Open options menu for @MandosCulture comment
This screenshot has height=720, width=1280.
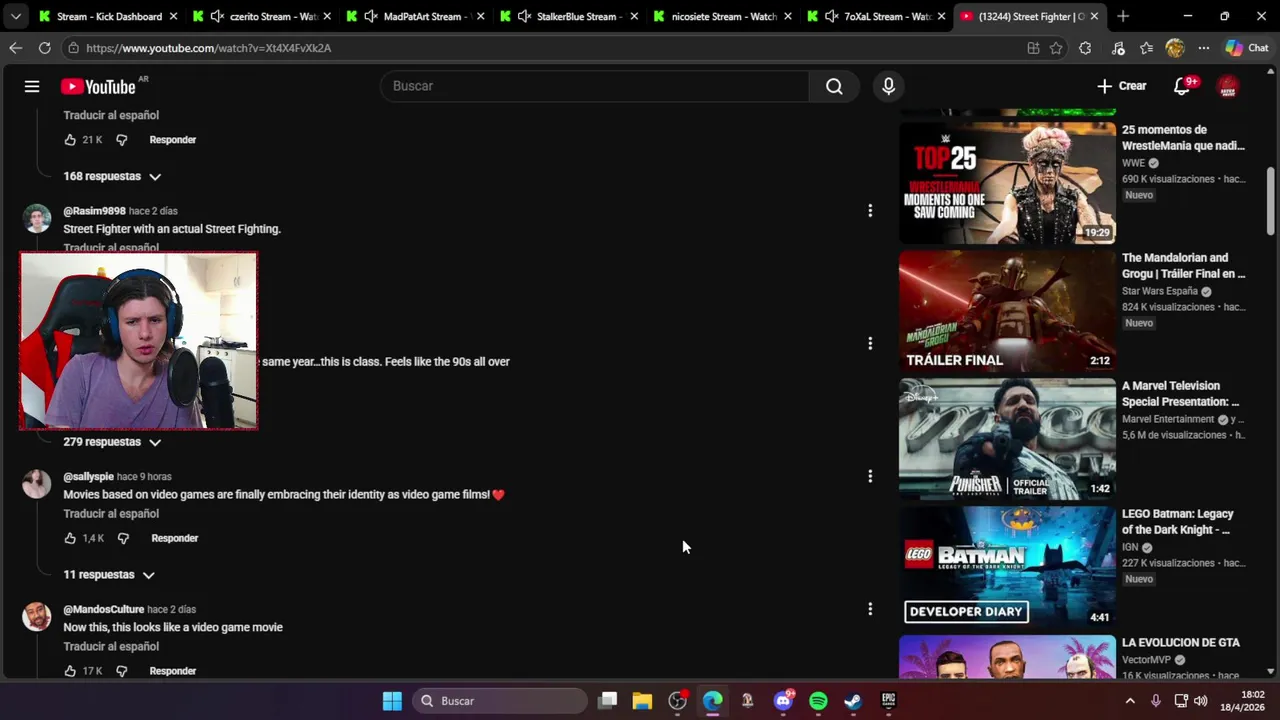click(x=870, y=608)
